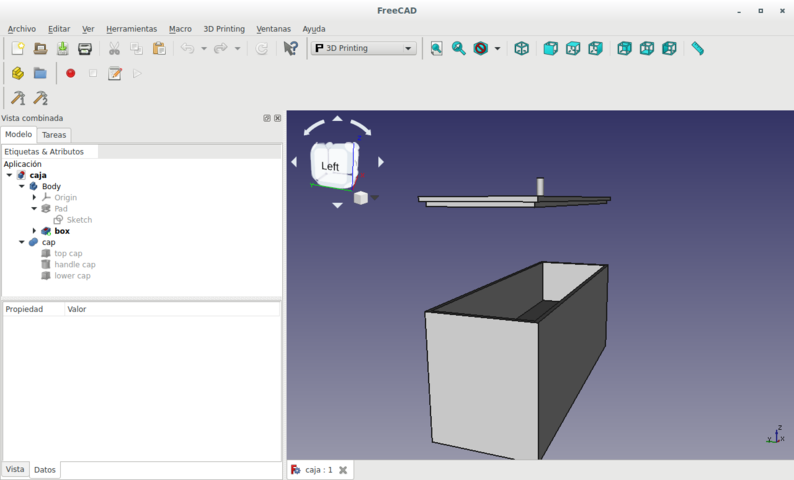This screenshot has height=480, width=794.
Task: Rotate view up with cube's top arrow
Action: tap(337, 118)
